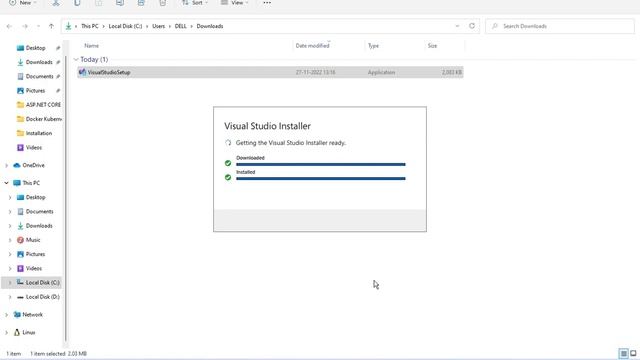The image size is (640, 360).
Task: Select the VisualStudioSetup file
Action: click(x=270, y=72)
